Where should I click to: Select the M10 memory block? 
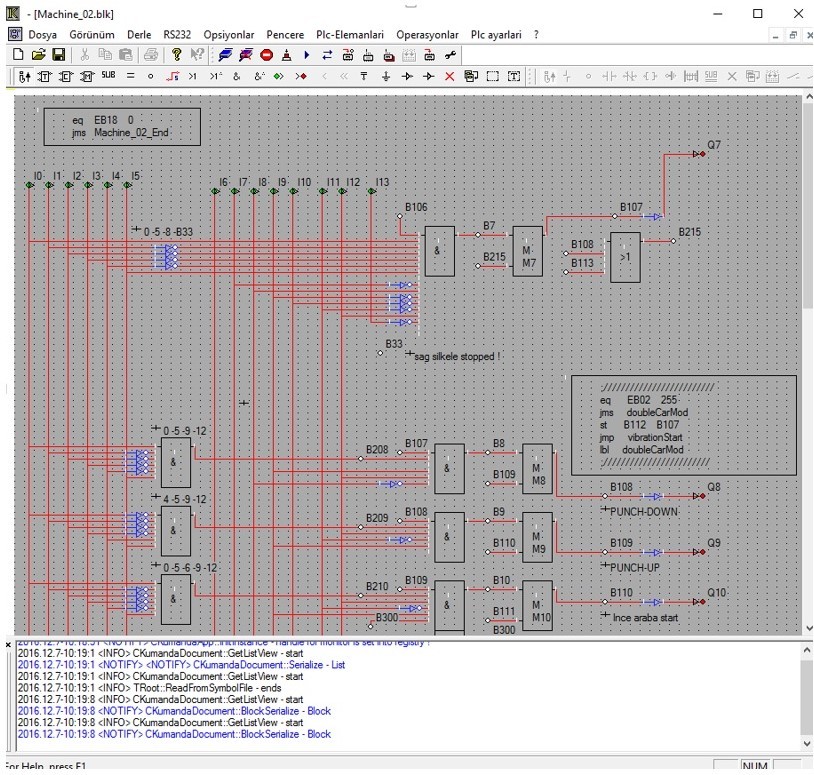(537, 606)
